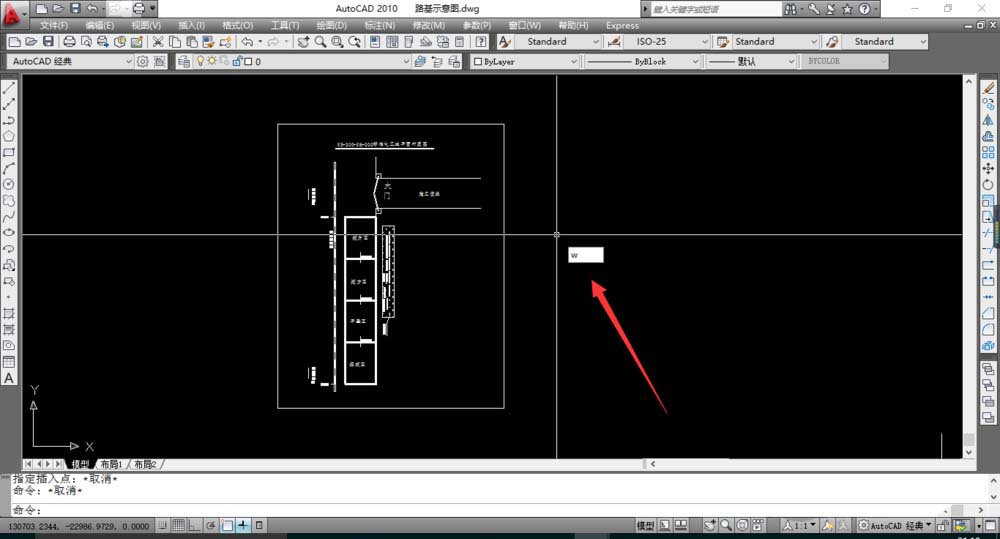Open the 绘图(D) menu

(x=331, y=25)
